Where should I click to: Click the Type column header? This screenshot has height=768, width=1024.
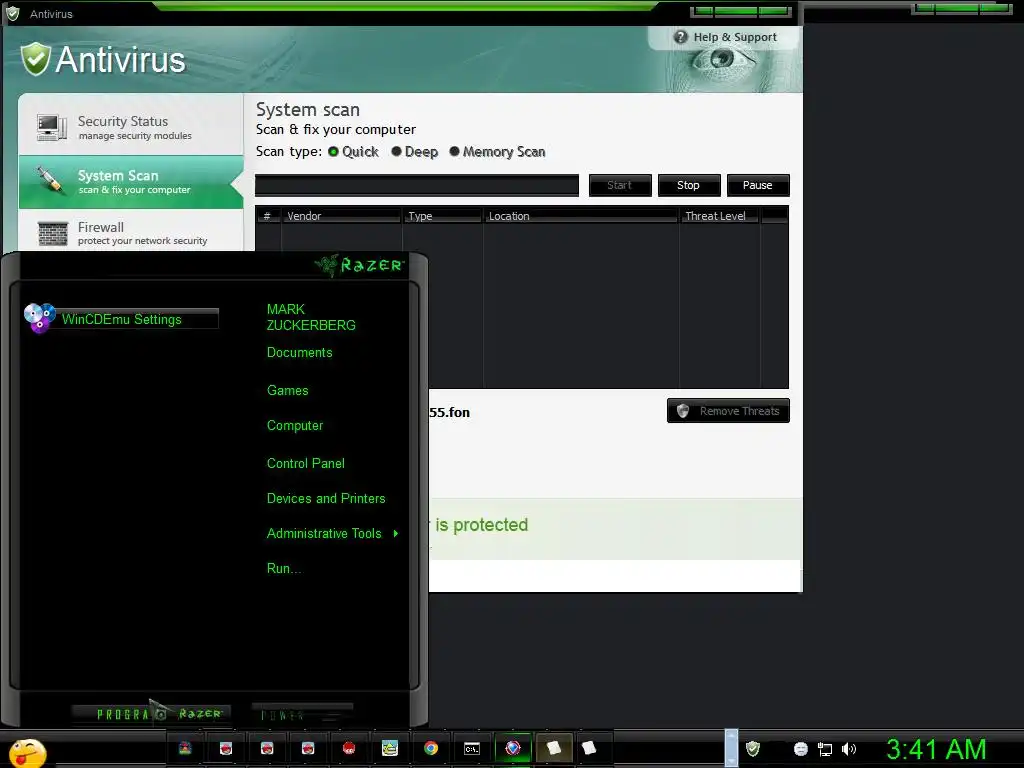tap(442, 216)
